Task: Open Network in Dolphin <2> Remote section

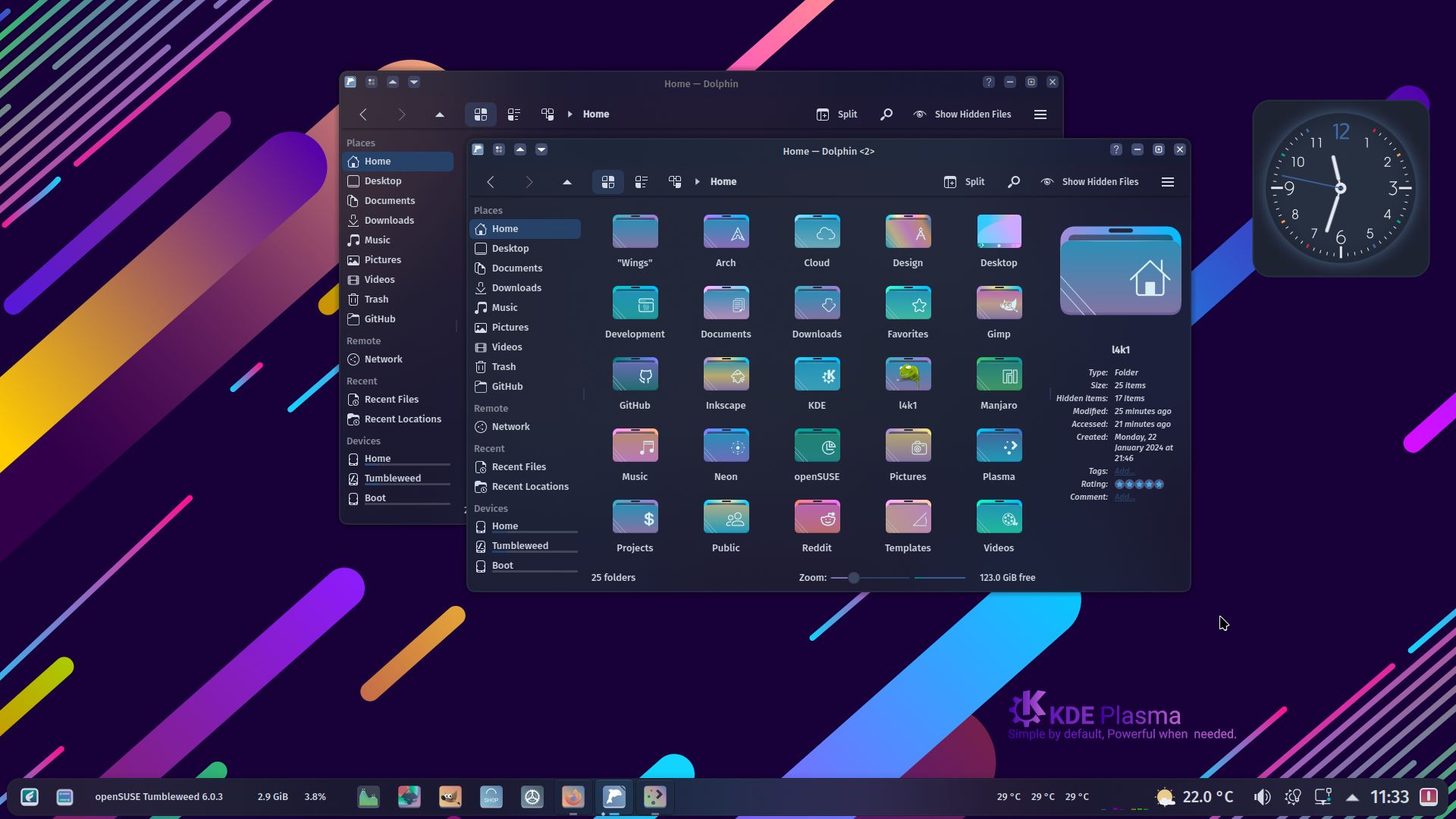Action: point(526,427)
